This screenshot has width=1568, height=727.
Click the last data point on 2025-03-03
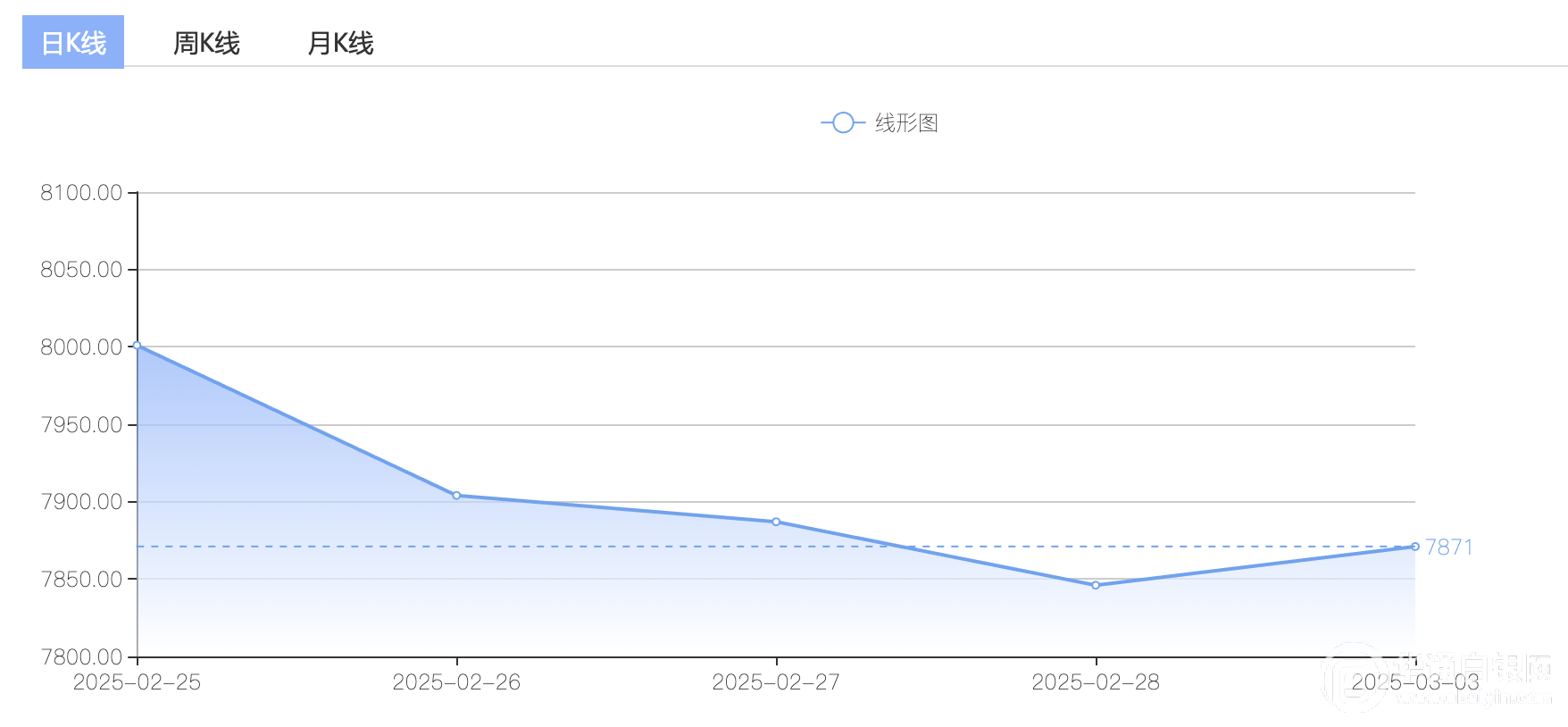pyautogui.click(x=1415, y=547)
